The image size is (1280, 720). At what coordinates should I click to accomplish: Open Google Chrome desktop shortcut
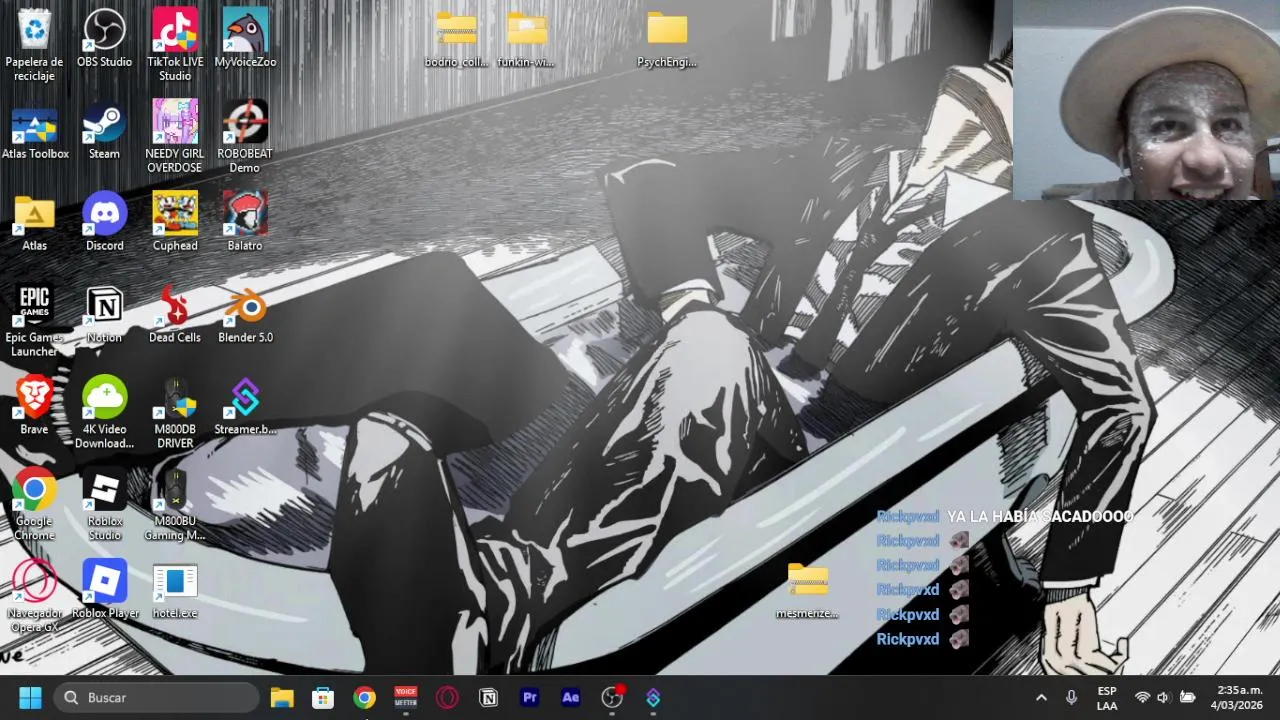pos(34,505)
